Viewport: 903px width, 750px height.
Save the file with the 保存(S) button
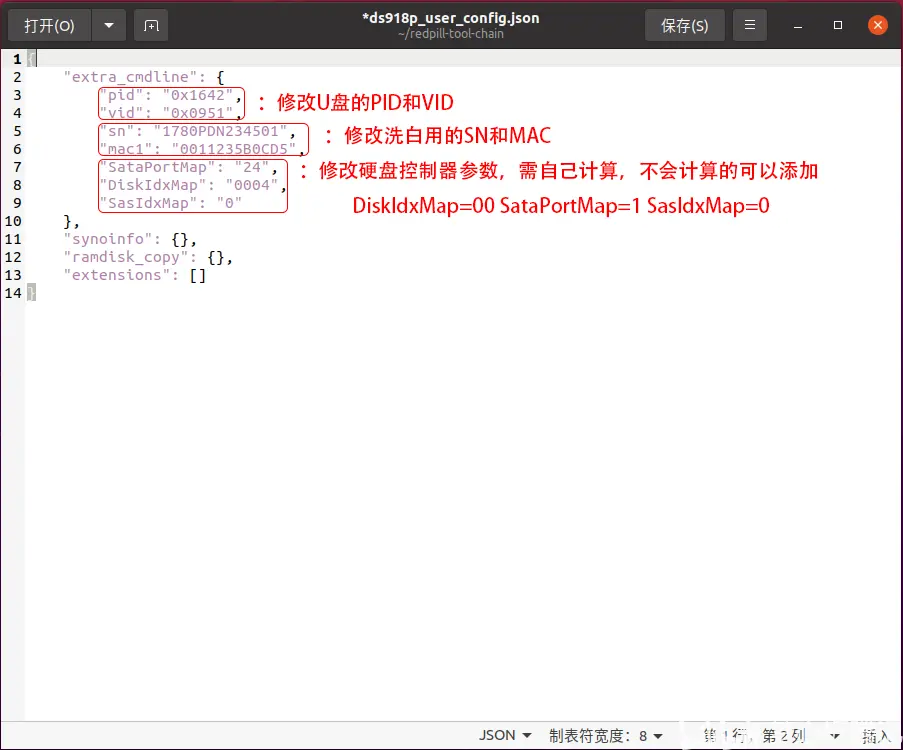click(x=684, y=24)
